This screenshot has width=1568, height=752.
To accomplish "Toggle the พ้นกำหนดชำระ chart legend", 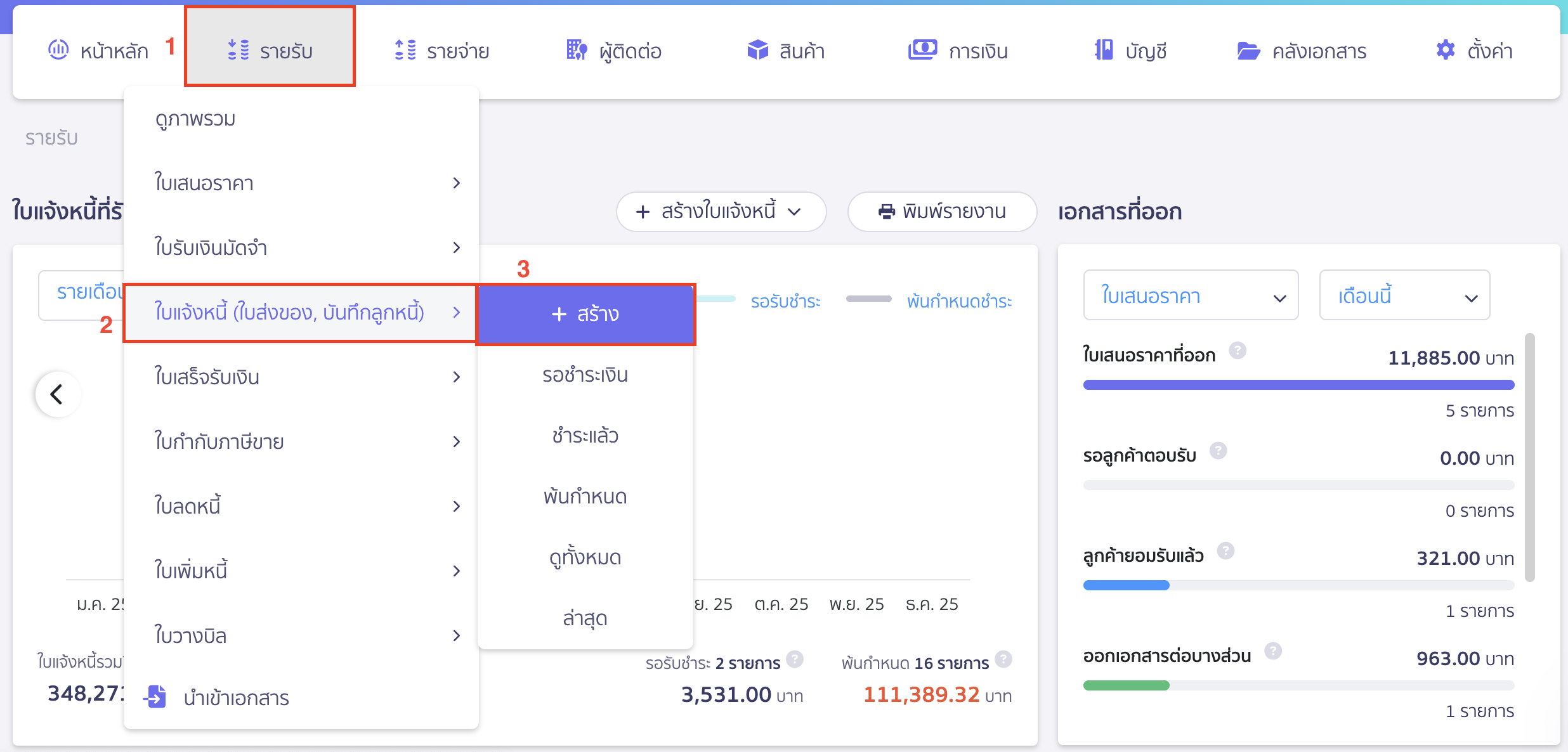I will (959, 301).
